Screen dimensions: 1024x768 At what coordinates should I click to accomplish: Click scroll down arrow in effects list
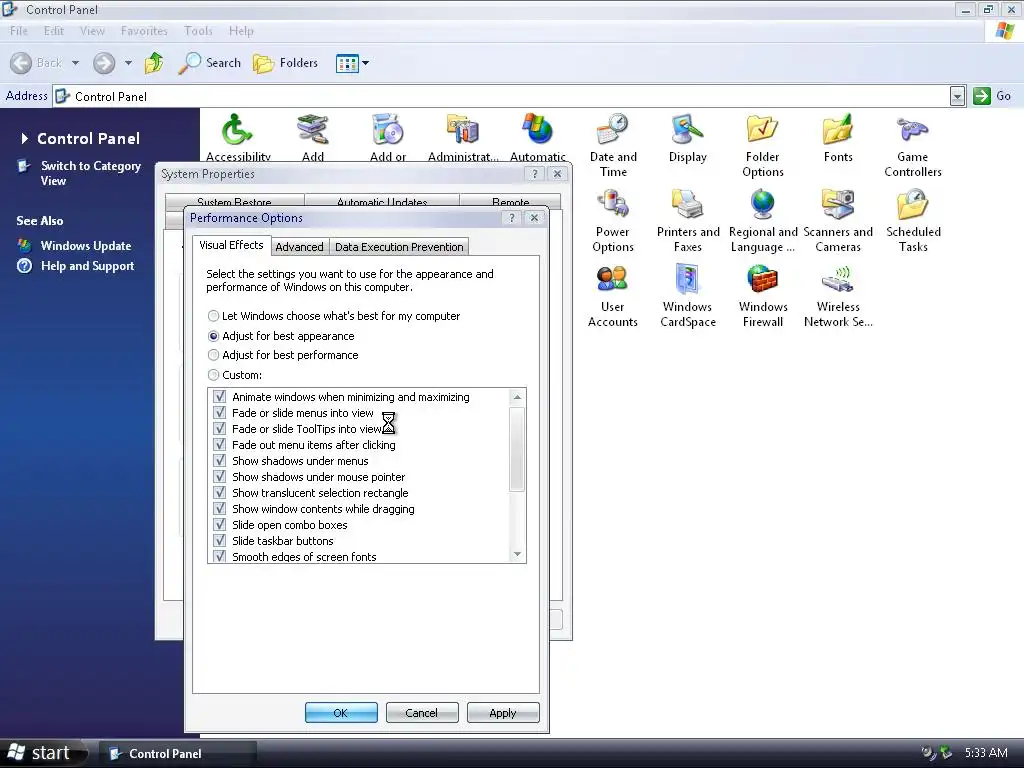(x=517, y=554)
